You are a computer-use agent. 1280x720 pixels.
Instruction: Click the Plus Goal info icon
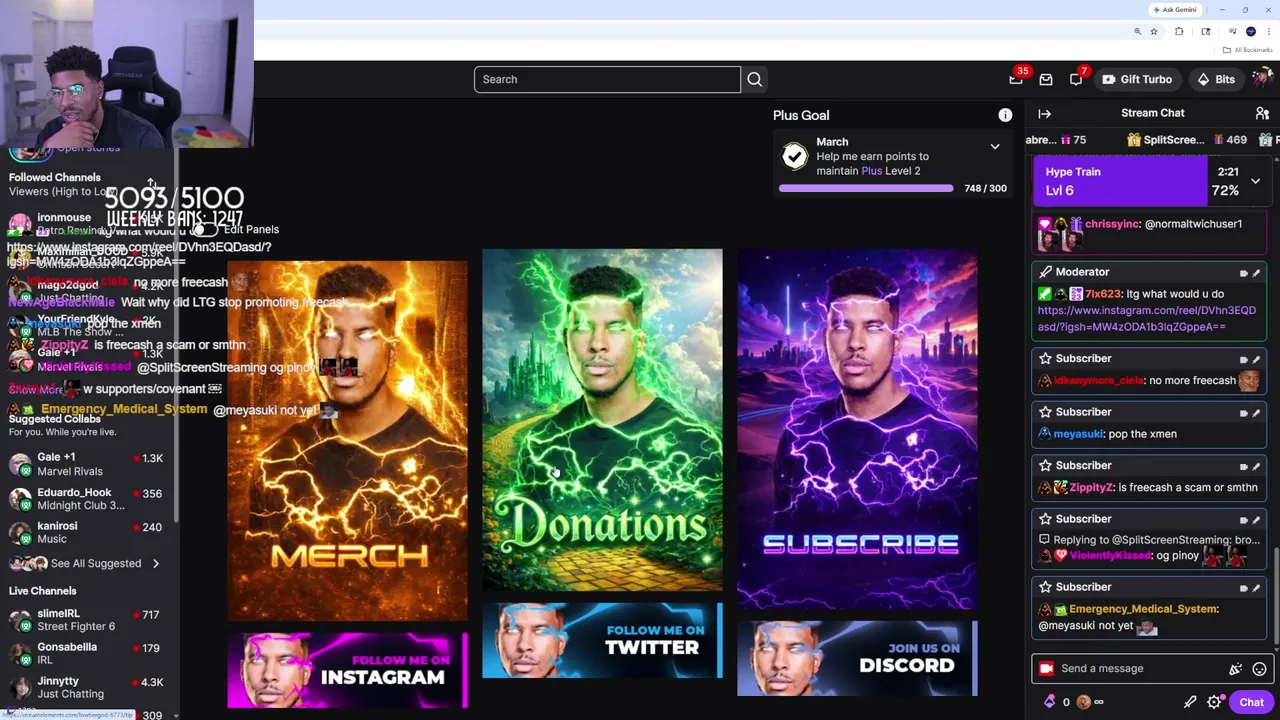point(1005,115)
